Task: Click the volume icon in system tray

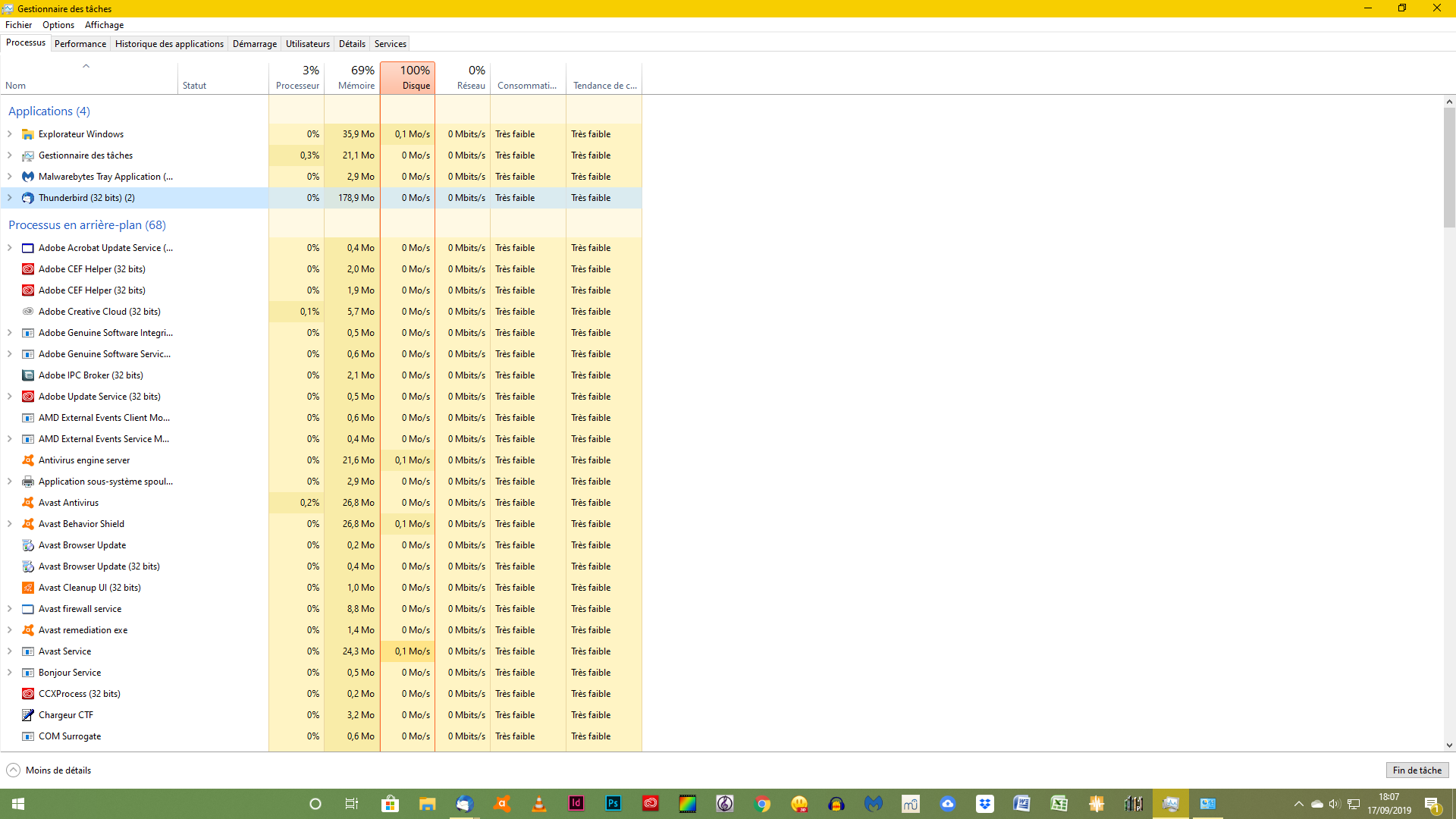Action: 1334,804
